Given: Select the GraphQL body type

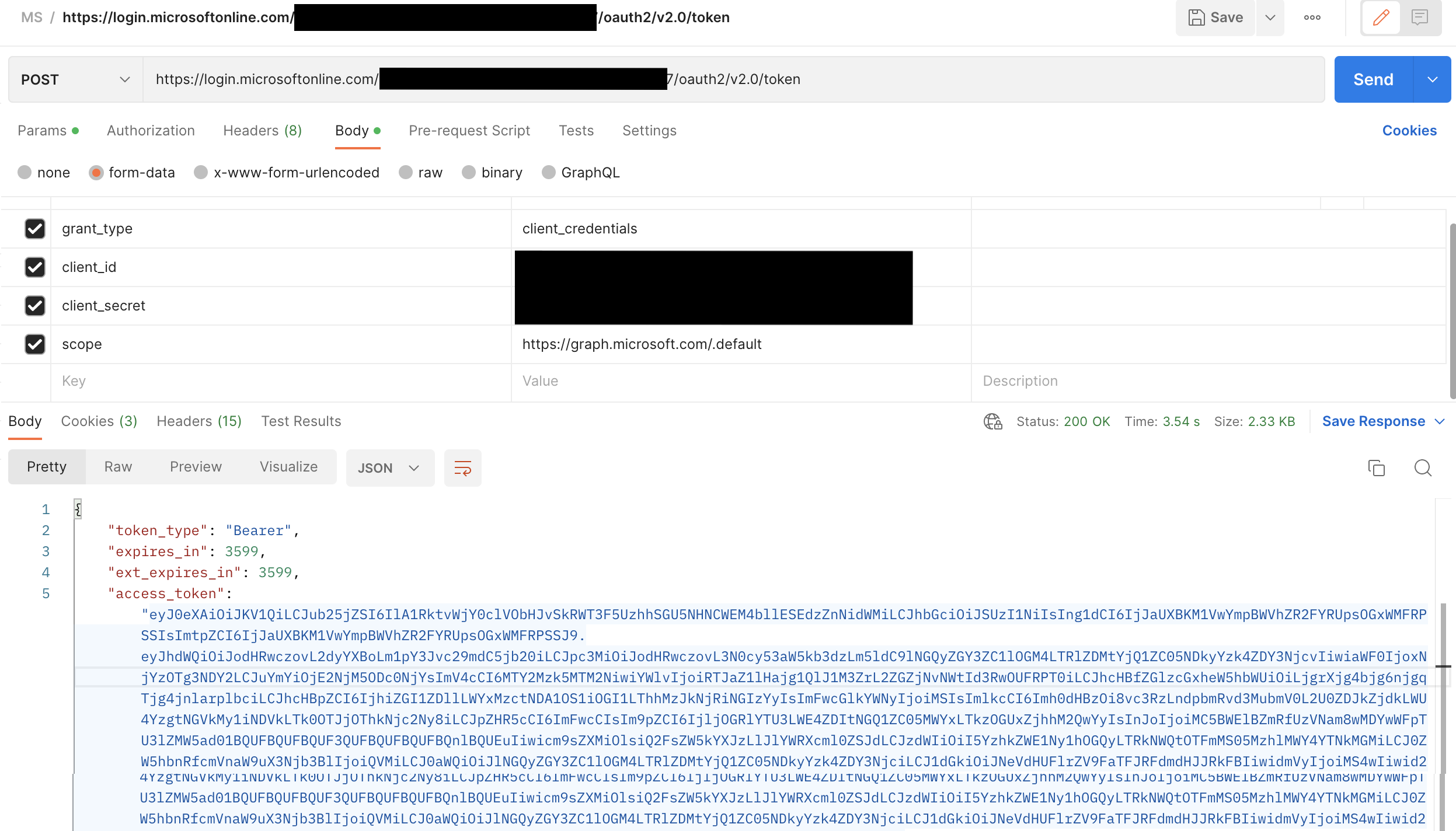Looking at the screenshot, I should pos(549,172).
